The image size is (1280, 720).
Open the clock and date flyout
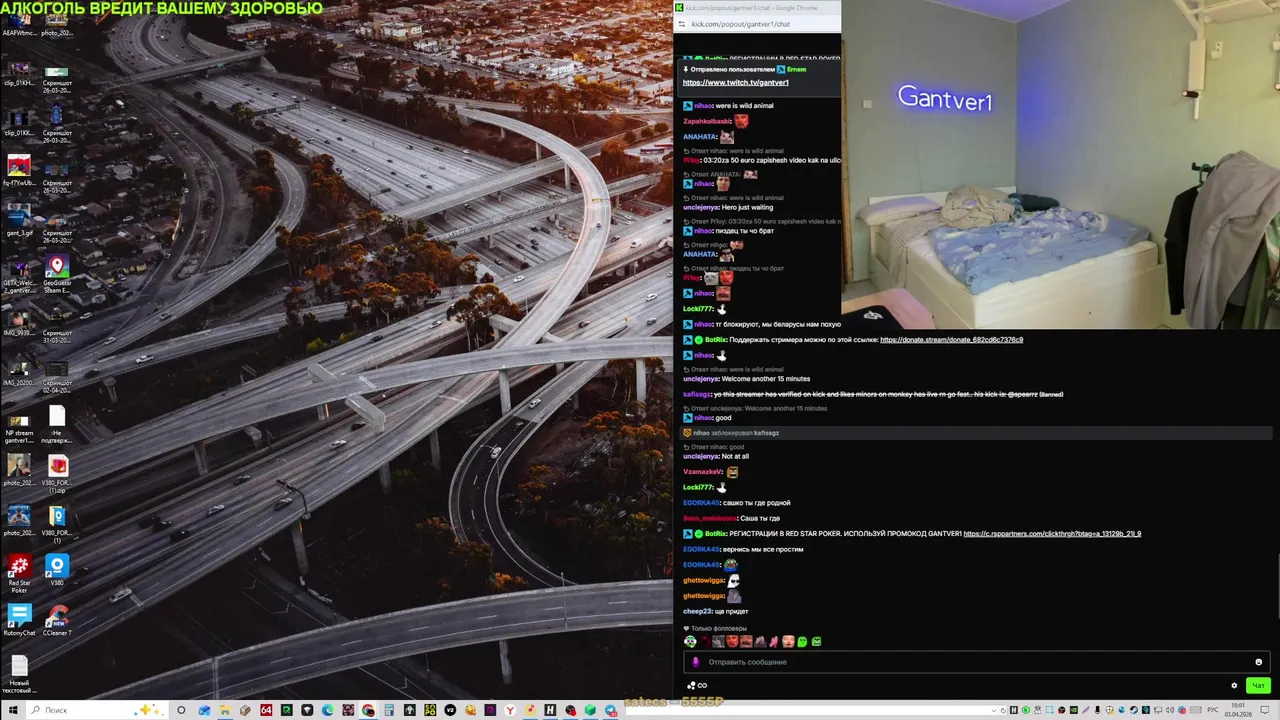pos(1238,710)
